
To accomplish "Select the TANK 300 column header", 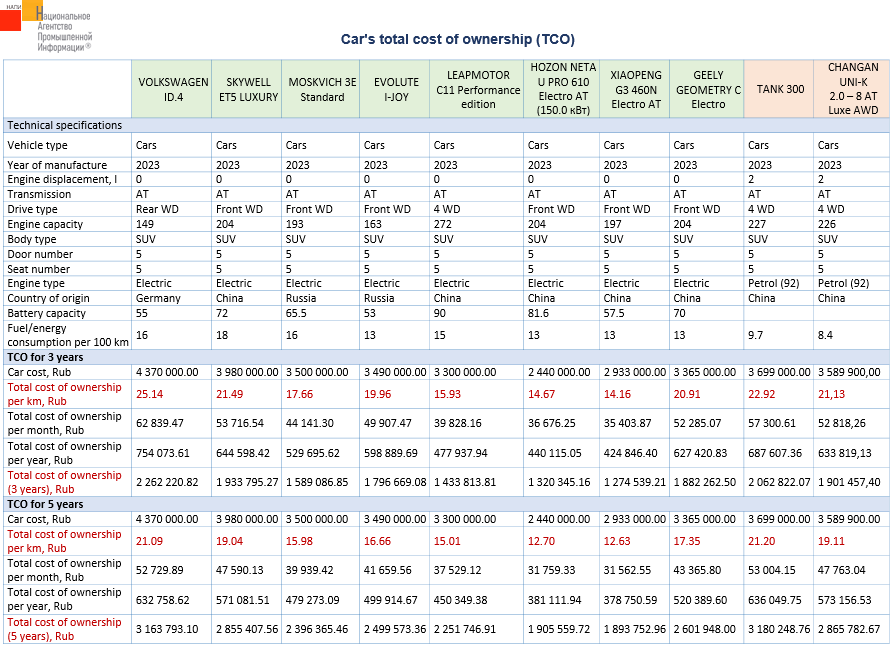I will point(779,89).
